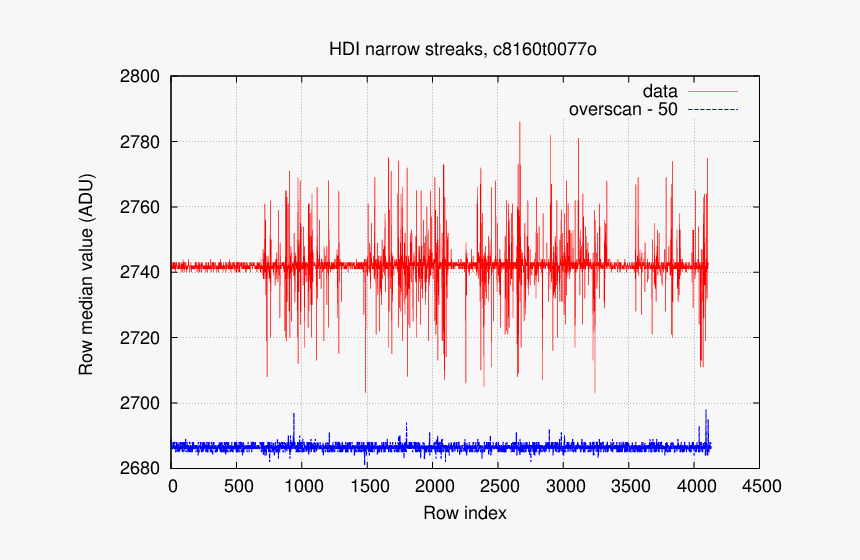The image size is (860, 560).
Task: Click the x-axis tick label 2500
Action: coord(500,486)
